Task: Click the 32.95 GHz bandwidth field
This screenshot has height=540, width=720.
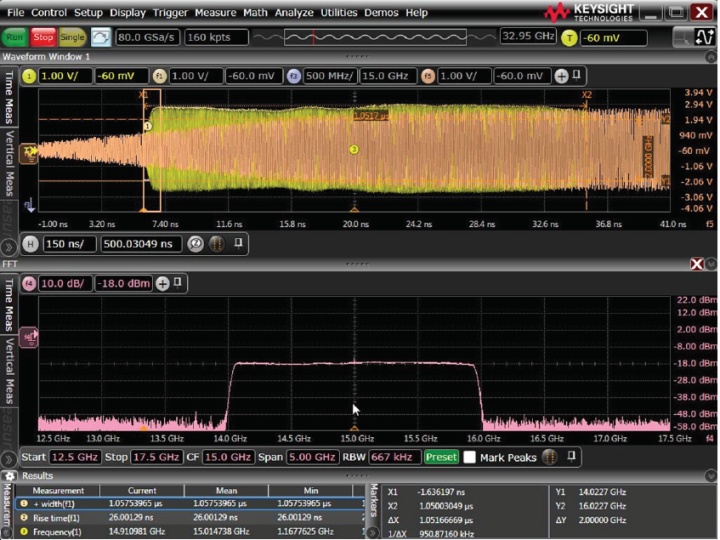Action: [528, 36]
